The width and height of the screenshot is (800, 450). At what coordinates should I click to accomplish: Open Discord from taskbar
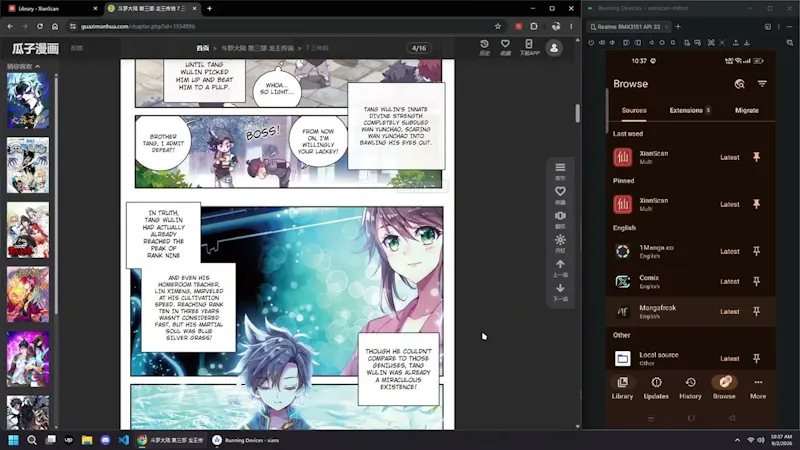click(105, 440)
